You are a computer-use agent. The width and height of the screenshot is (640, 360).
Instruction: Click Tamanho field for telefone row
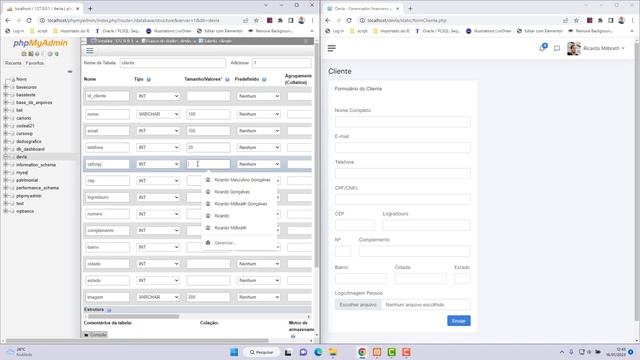tap(208, 147)
